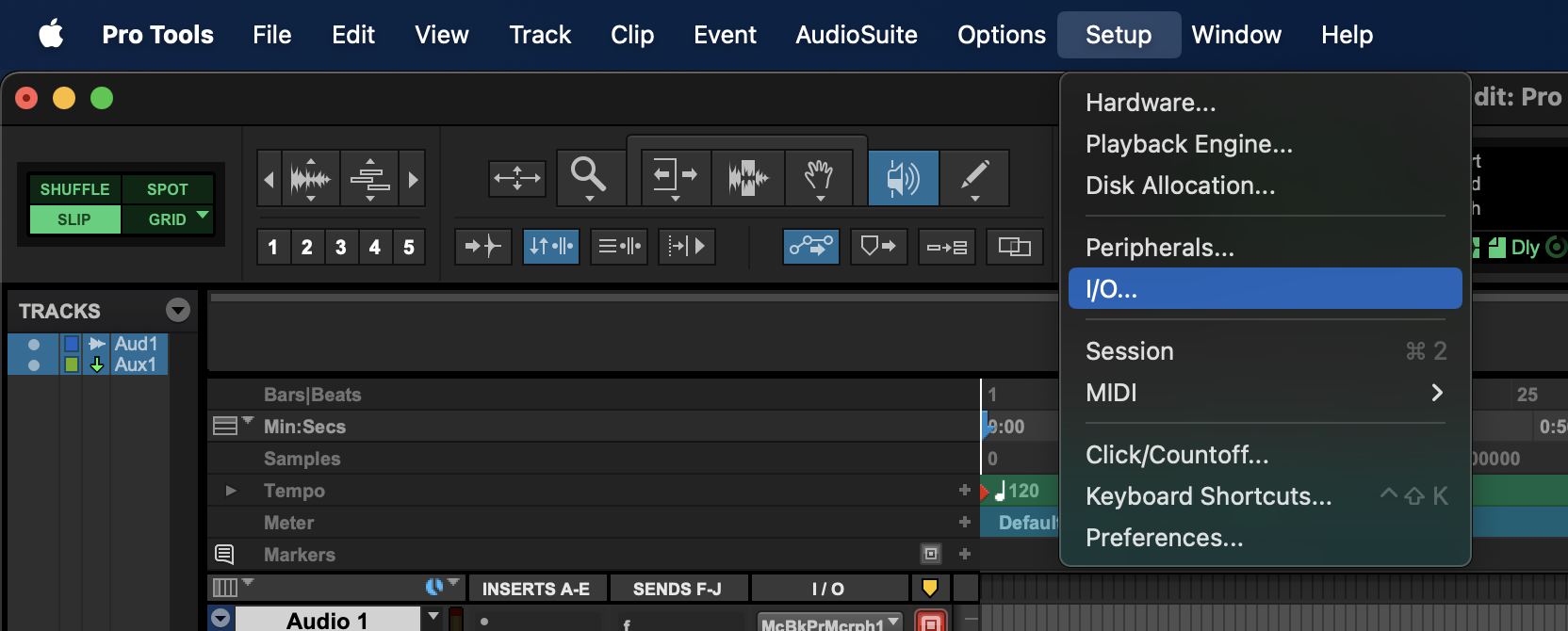Select the Pencil tool
This screenshot has height=631, width=1568.
[974, 176]
